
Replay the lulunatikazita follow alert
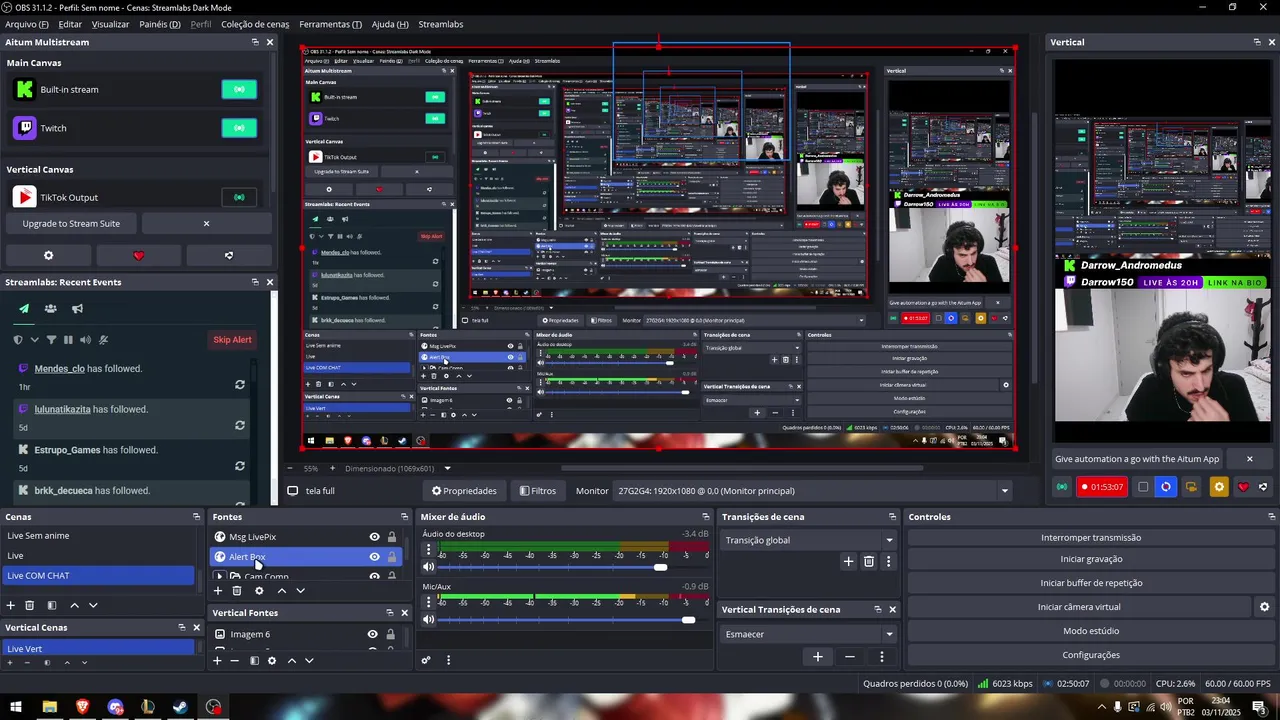coord(240,425)
